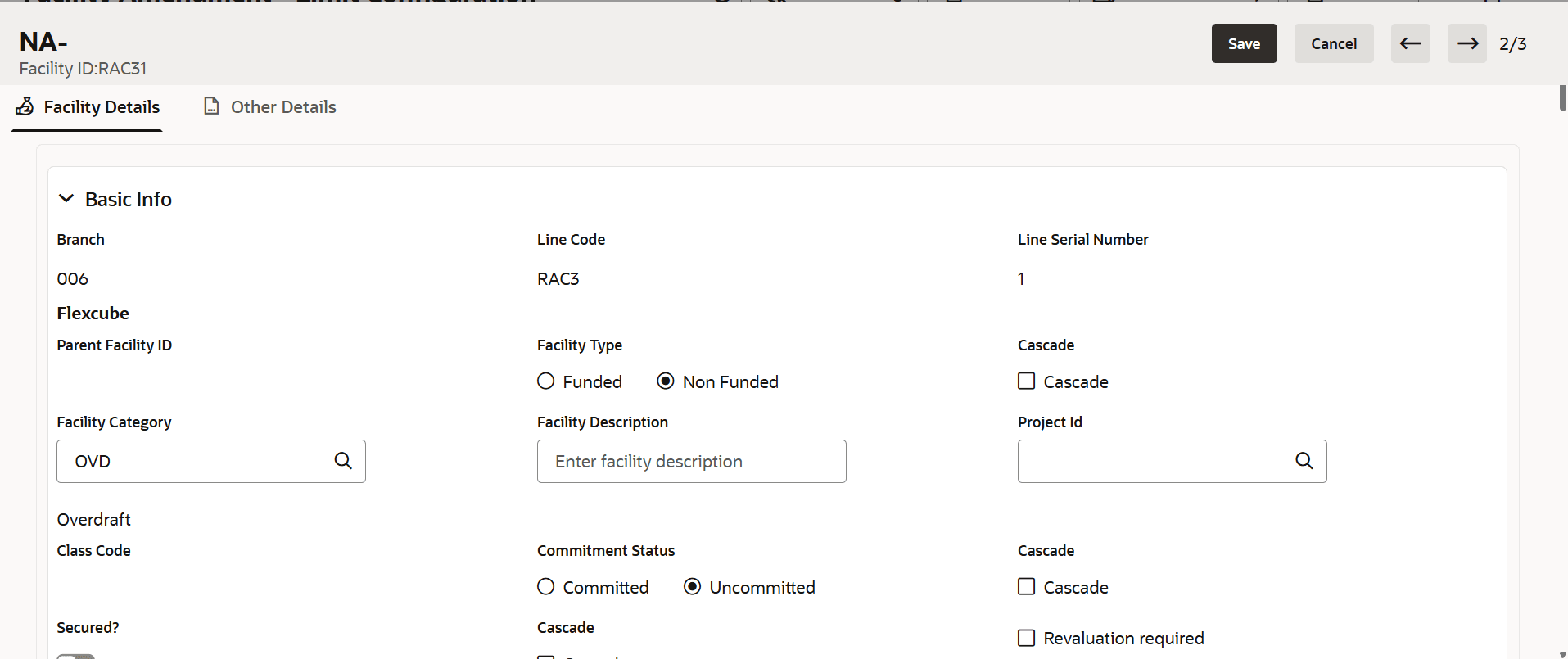Click the Flexcube branch name
The image size is (1568, 659).
[93, 314]
